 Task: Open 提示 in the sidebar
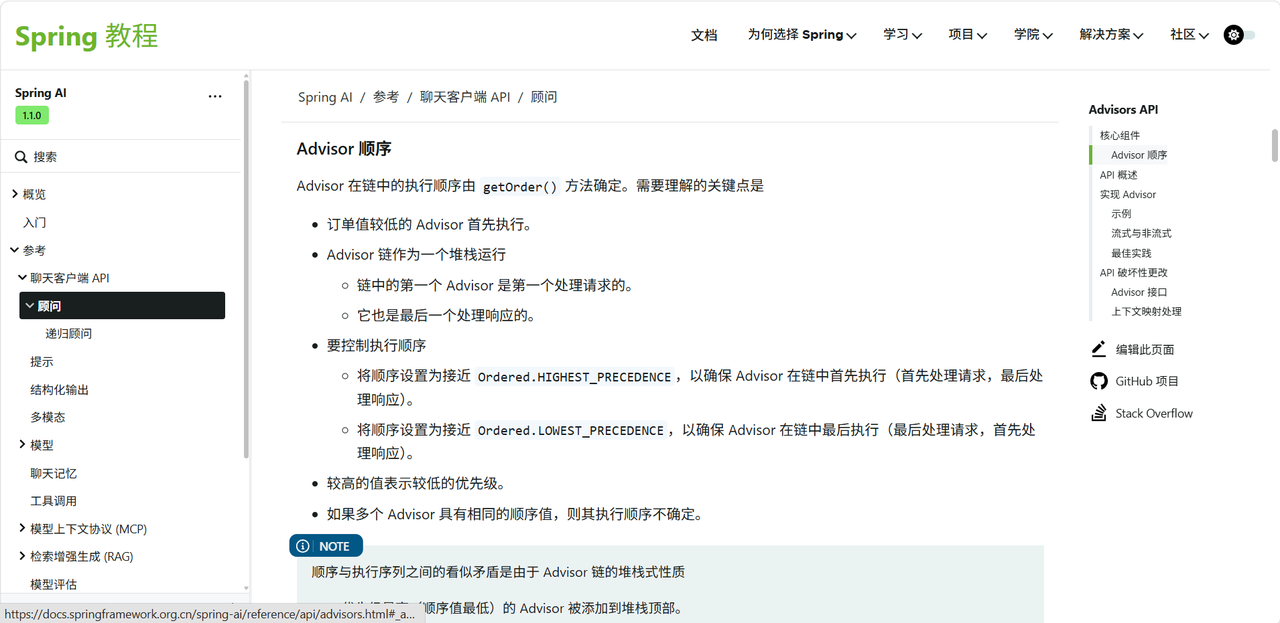tap(42, 362)
